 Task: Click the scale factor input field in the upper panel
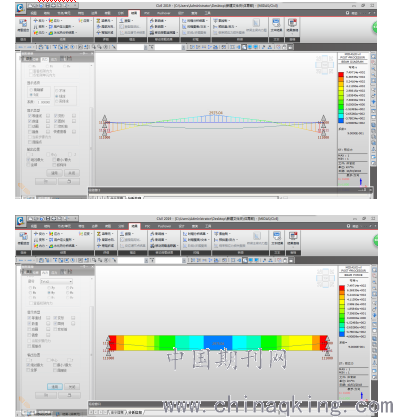click(44, 102)
